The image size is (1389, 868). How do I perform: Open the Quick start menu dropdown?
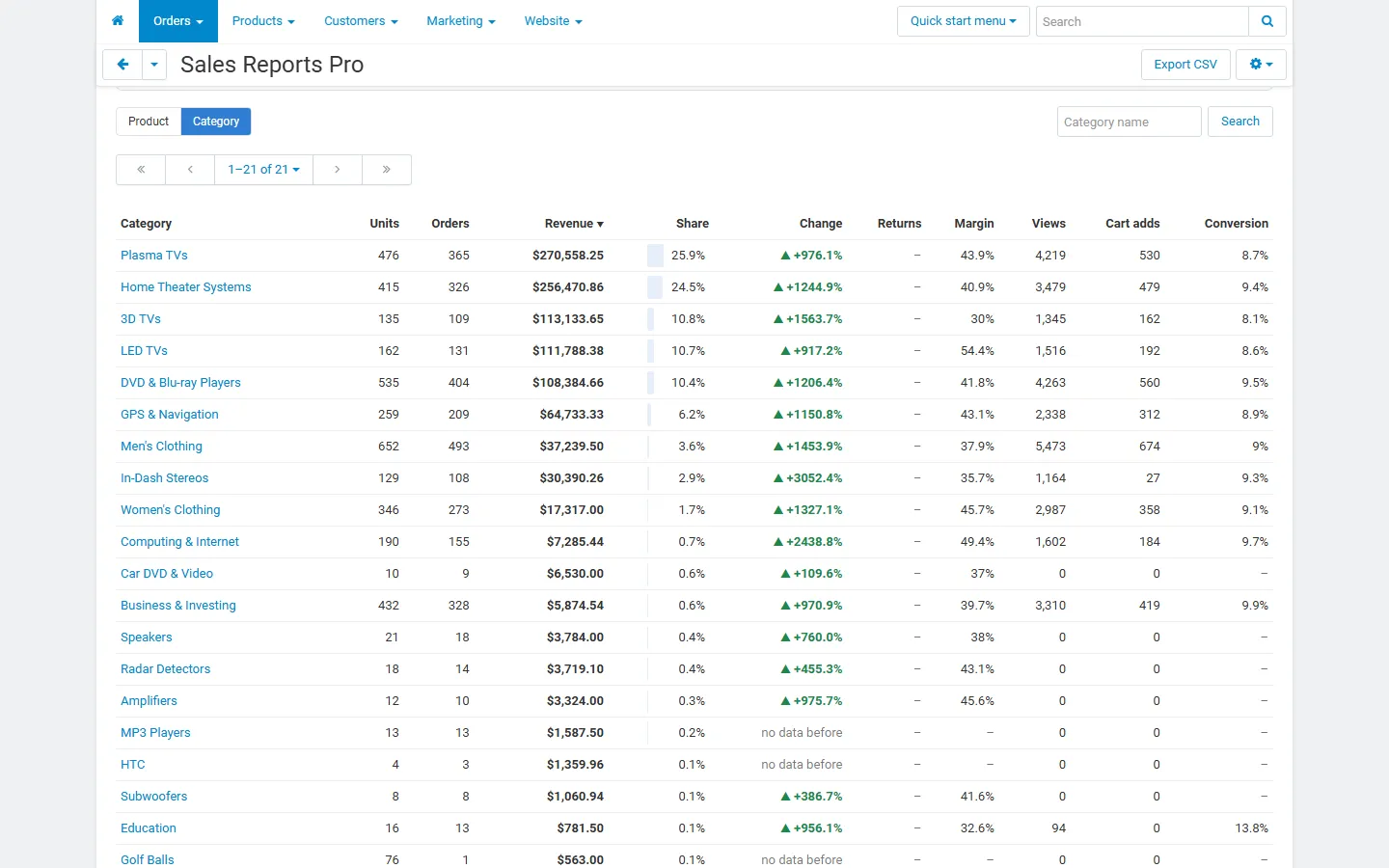click(x=964, y=21)
